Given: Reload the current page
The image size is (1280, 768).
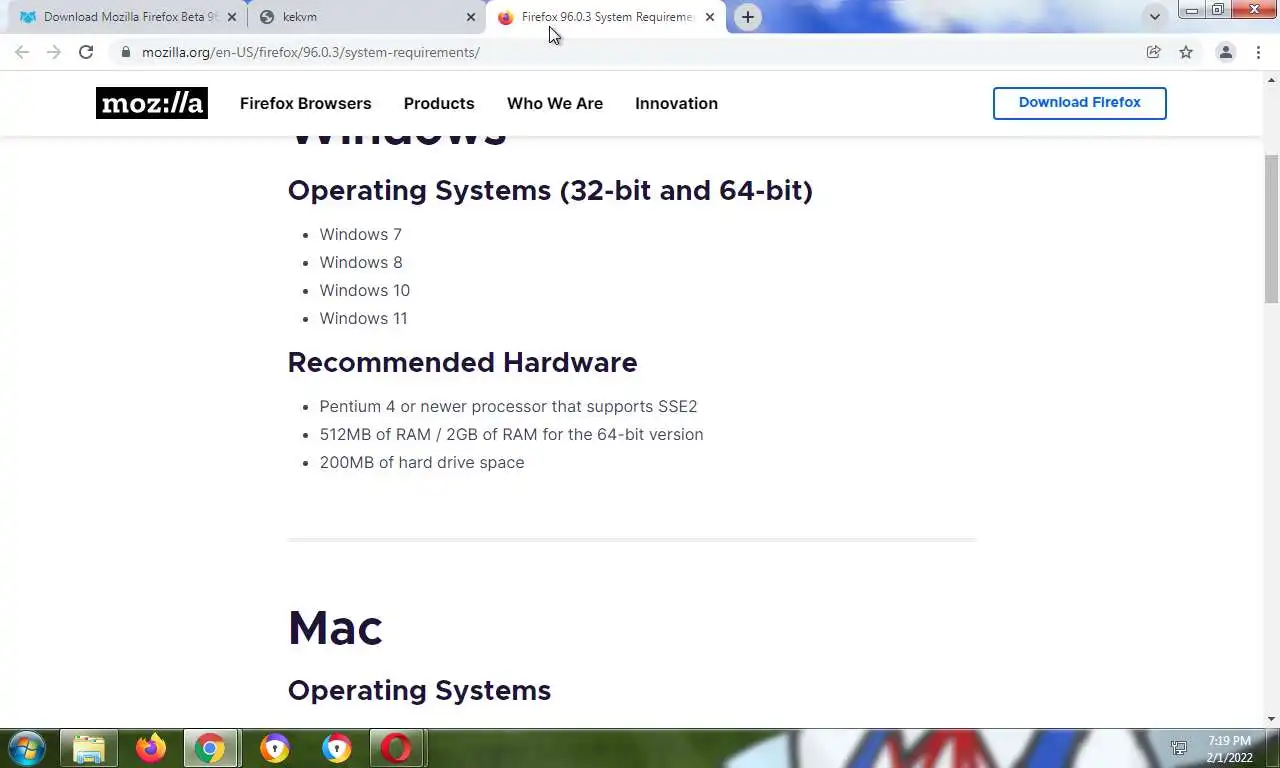Looking at the screenshot, I should (86, 52).
